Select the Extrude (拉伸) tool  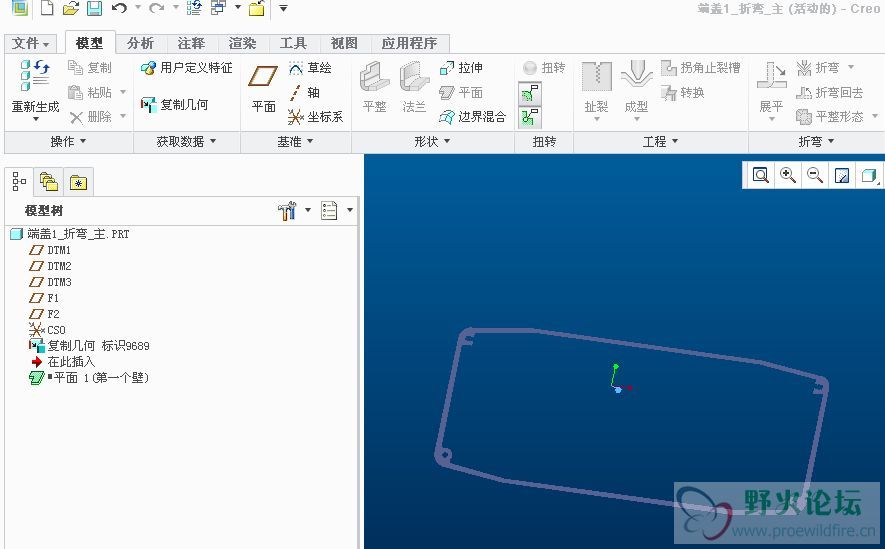pos(461,68)
